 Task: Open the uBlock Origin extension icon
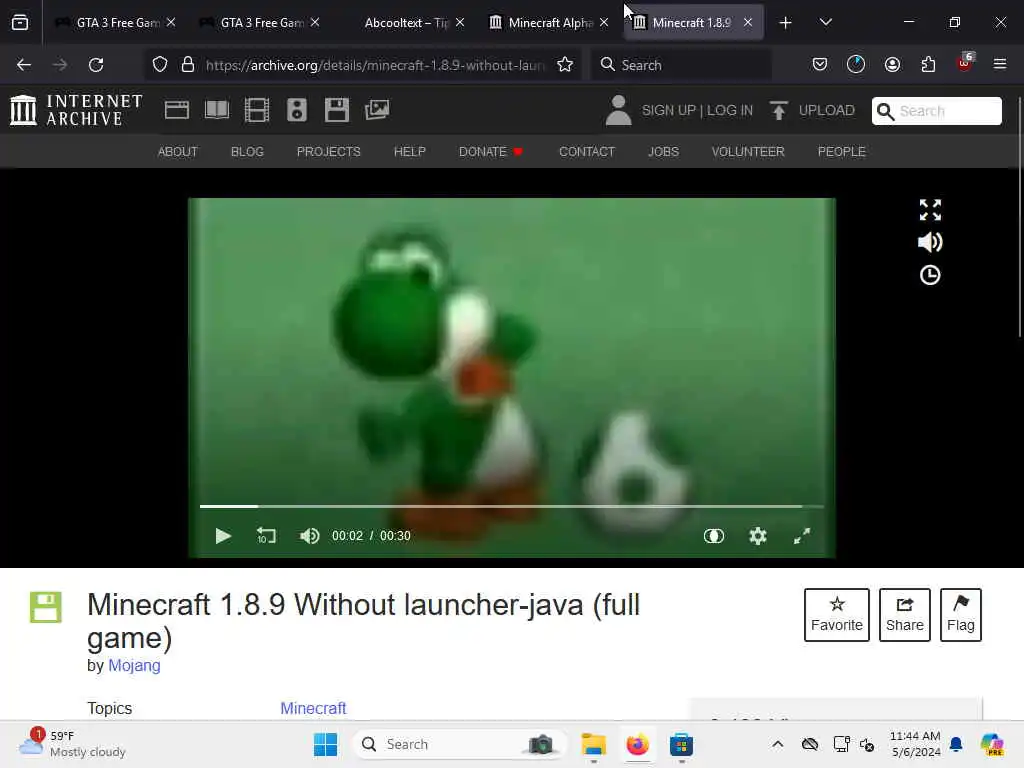point(965,63)
